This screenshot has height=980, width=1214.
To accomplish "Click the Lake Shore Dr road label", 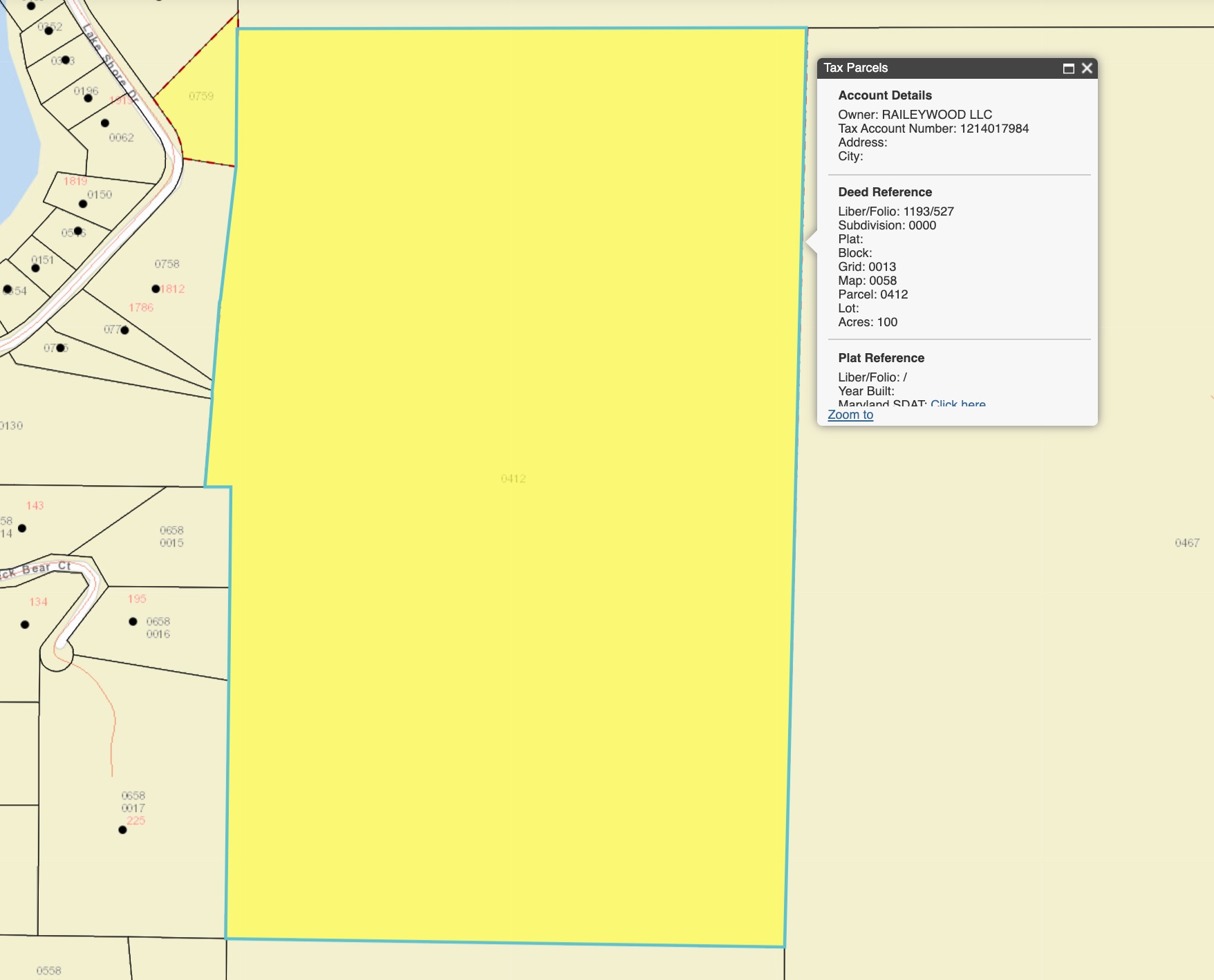I will (111, 64).
